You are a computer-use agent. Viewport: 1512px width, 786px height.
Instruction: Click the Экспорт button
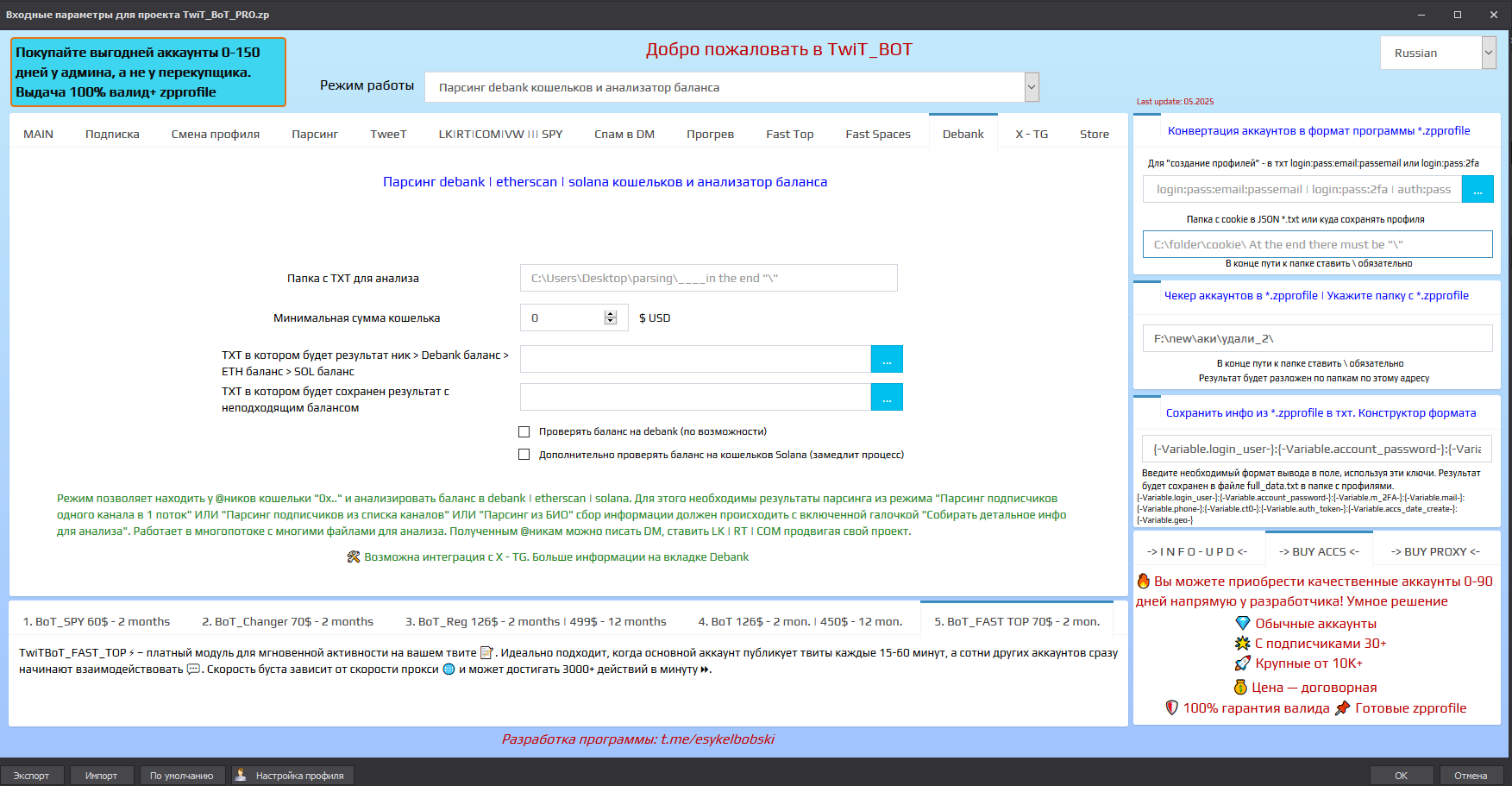tap(31, 776)
